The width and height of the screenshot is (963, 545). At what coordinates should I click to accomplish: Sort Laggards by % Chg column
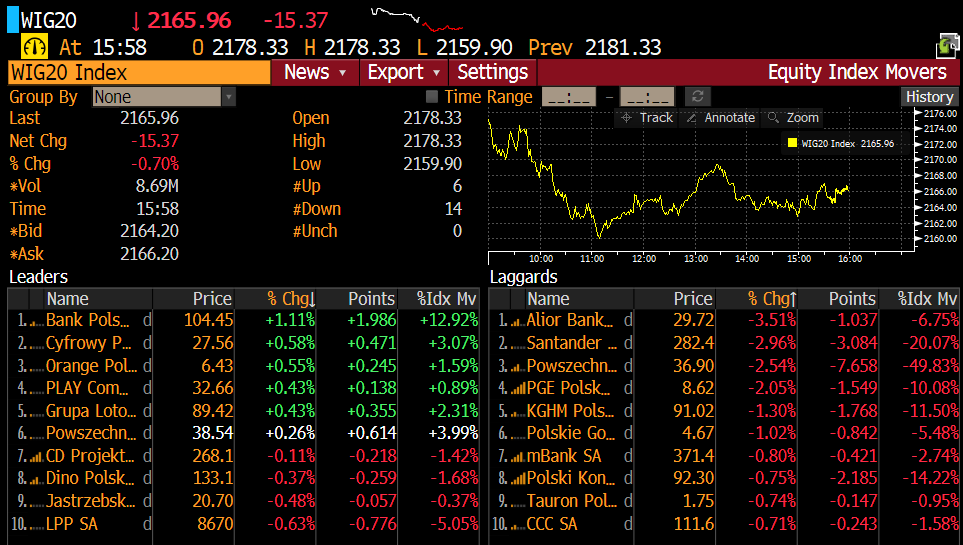coord(756,299)
